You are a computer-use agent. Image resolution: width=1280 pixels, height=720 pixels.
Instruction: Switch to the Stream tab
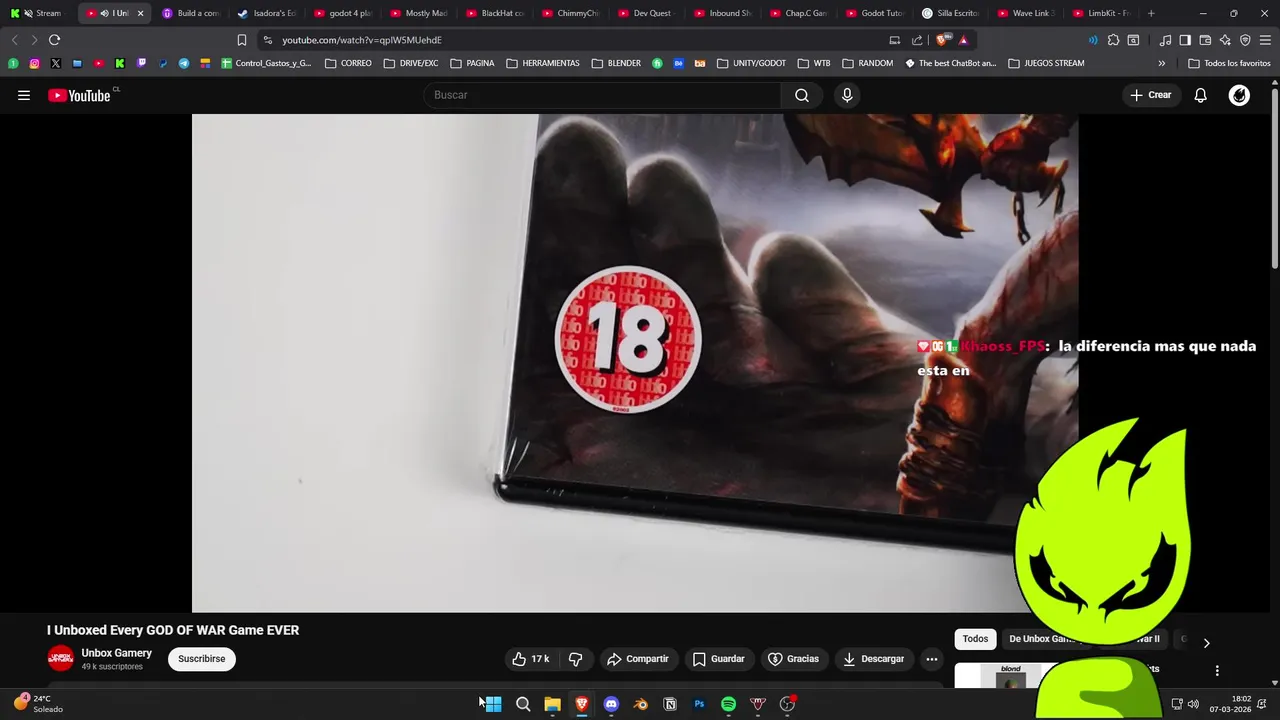[x=36, y=13]
